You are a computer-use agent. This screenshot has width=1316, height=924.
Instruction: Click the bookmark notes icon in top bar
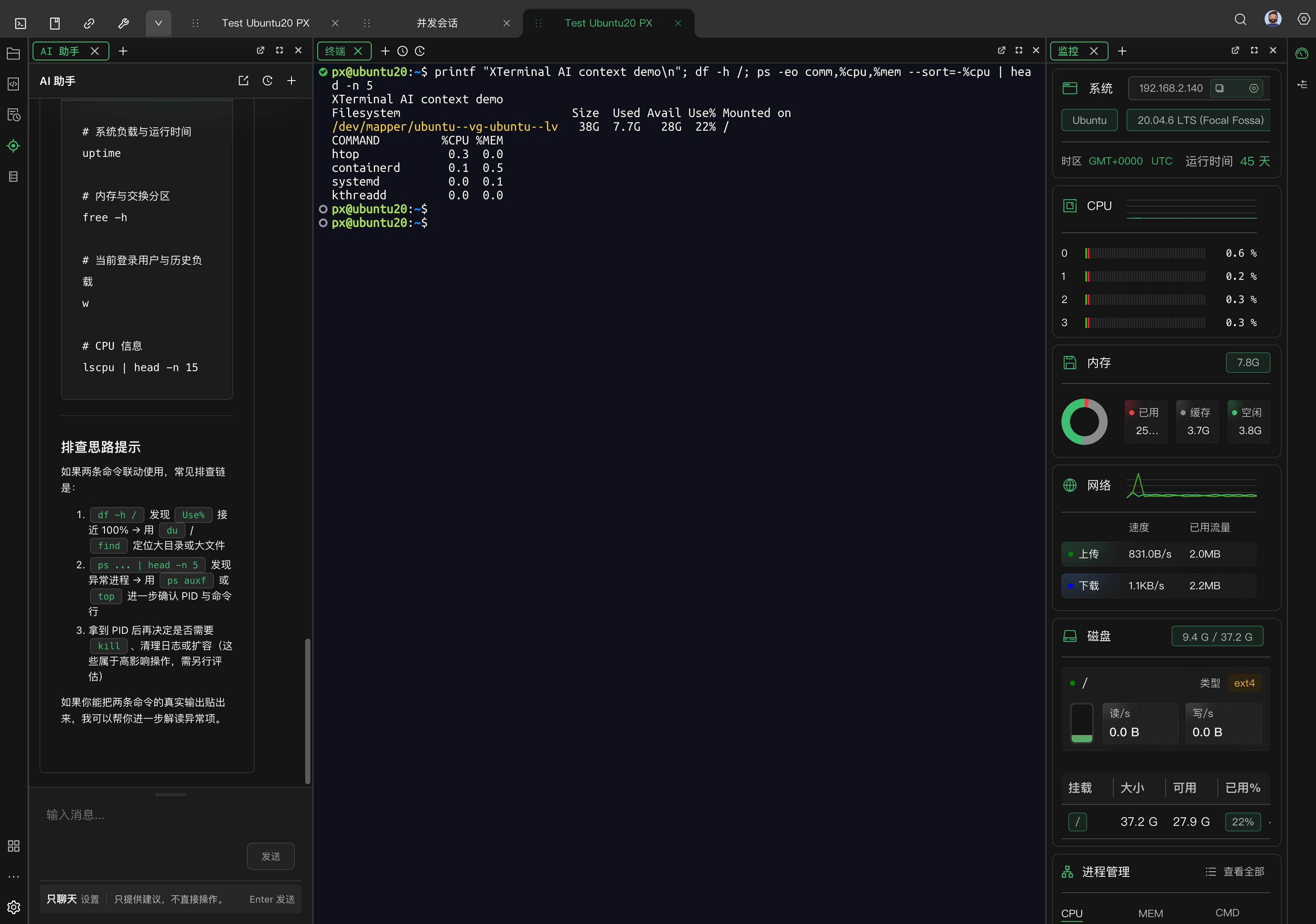(54, 23)
